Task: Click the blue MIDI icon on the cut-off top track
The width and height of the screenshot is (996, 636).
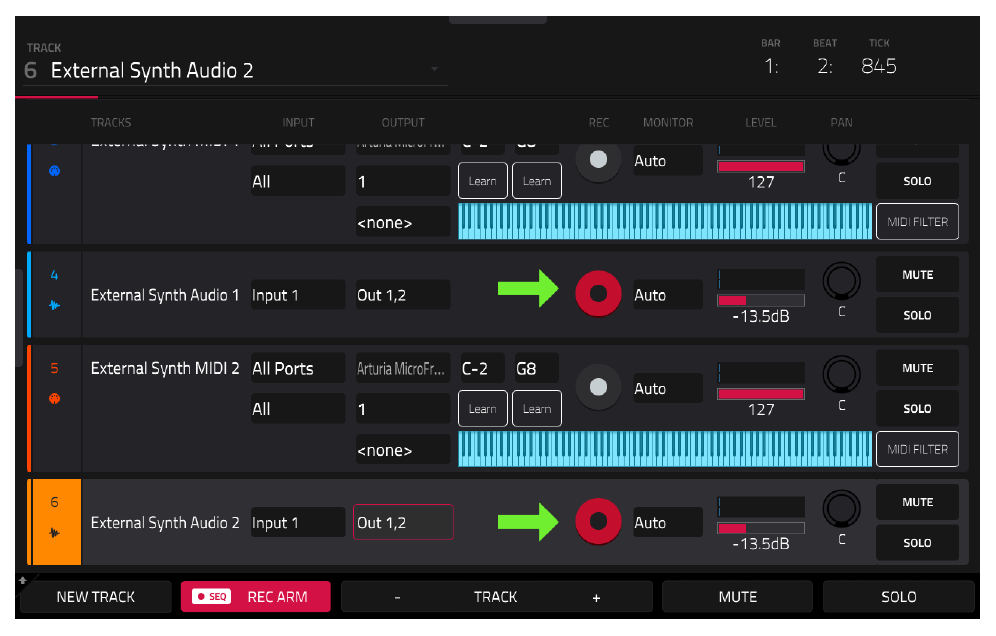Action: [55, 171]
